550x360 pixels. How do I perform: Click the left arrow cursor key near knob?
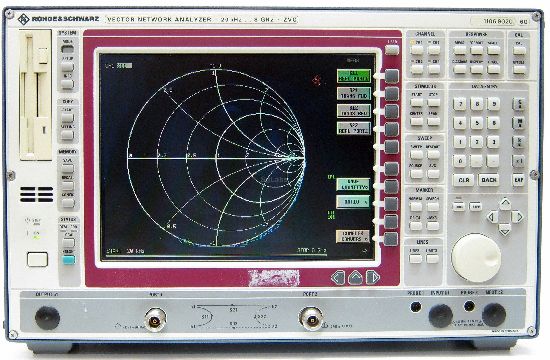pyautogui.click(x=492, y=217)
